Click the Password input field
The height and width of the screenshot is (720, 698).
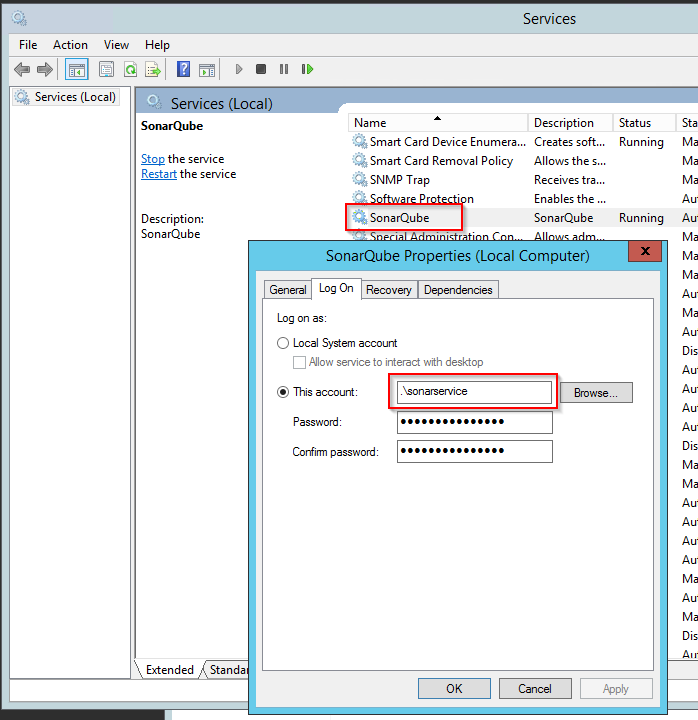coord(475,422)
